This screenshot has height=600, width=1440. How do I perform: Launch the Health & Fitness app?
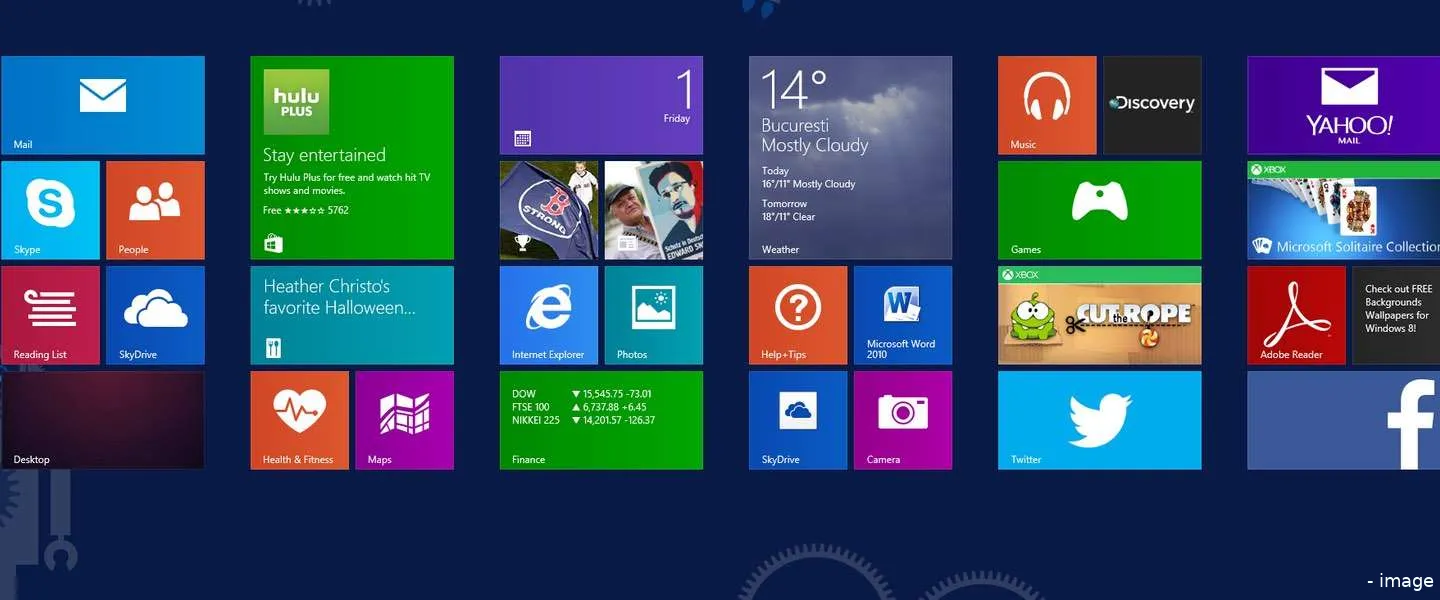click(x=299, y=420)
